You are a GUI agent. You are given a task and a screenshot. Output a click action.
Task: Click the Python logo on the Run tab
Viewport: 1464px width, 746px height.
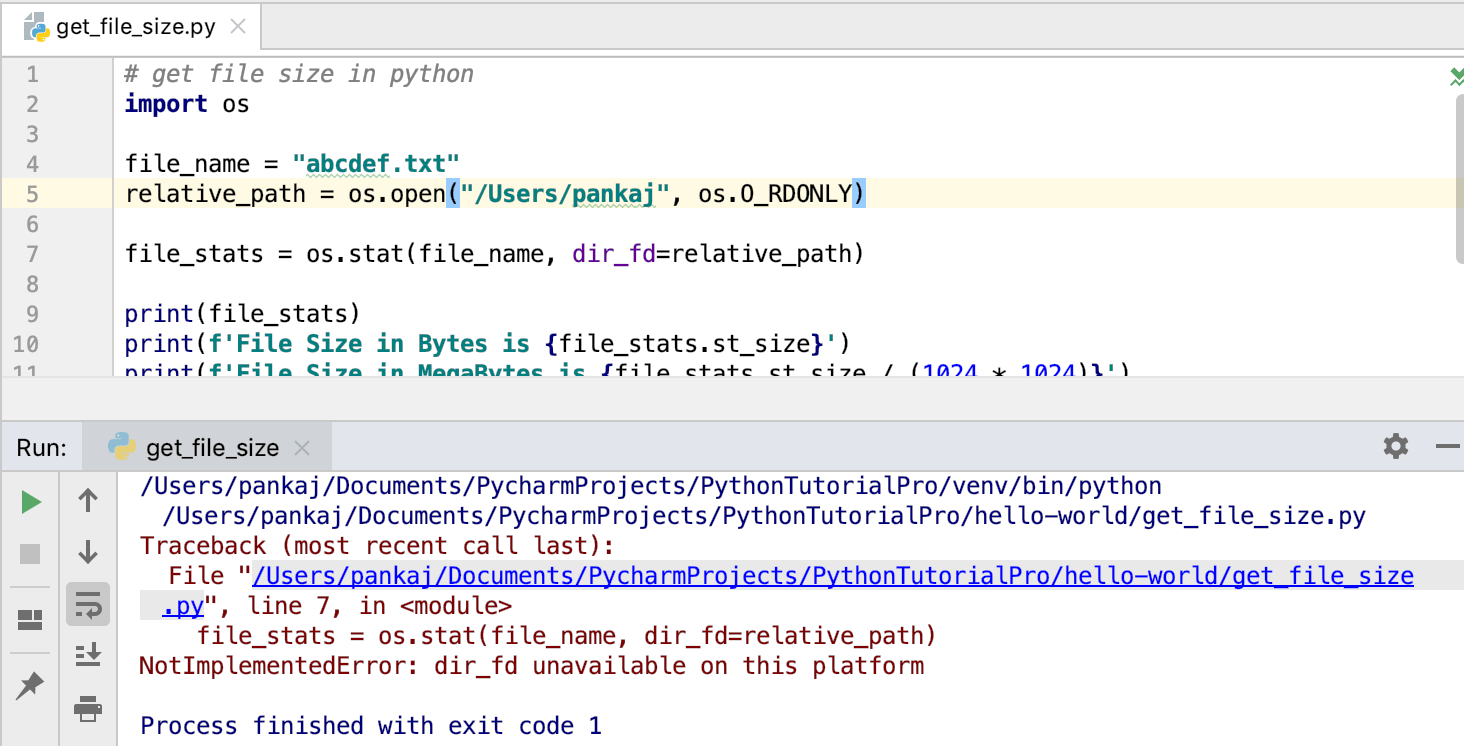pyautogui.click(x=124, y=447)
